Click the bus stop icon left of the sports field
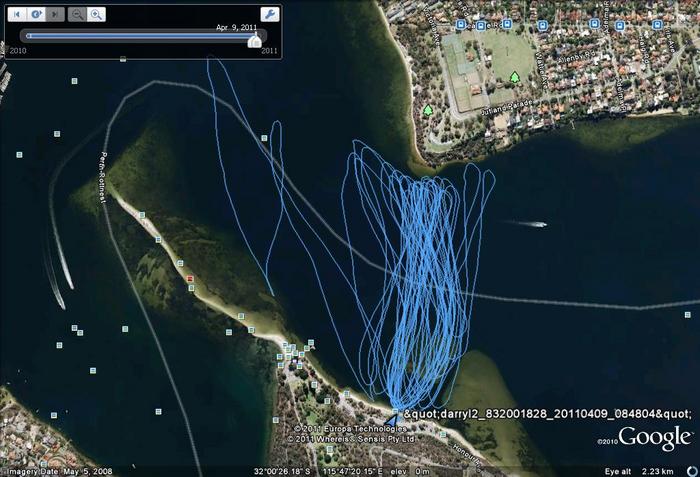Image resolution: width=700 pixels, height=477 pixels. [461, 25]
